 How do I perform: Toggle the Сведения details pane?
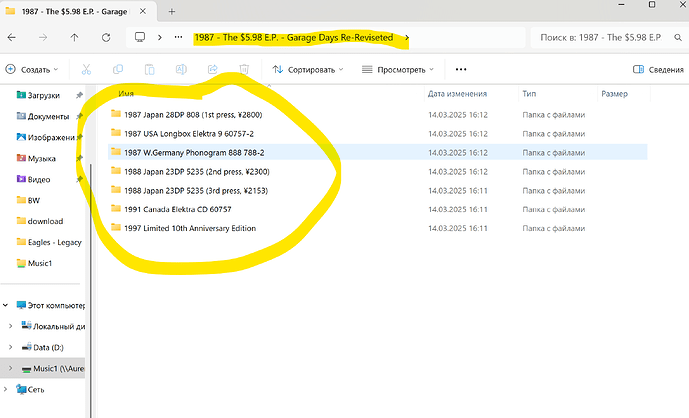click(658, 69)
